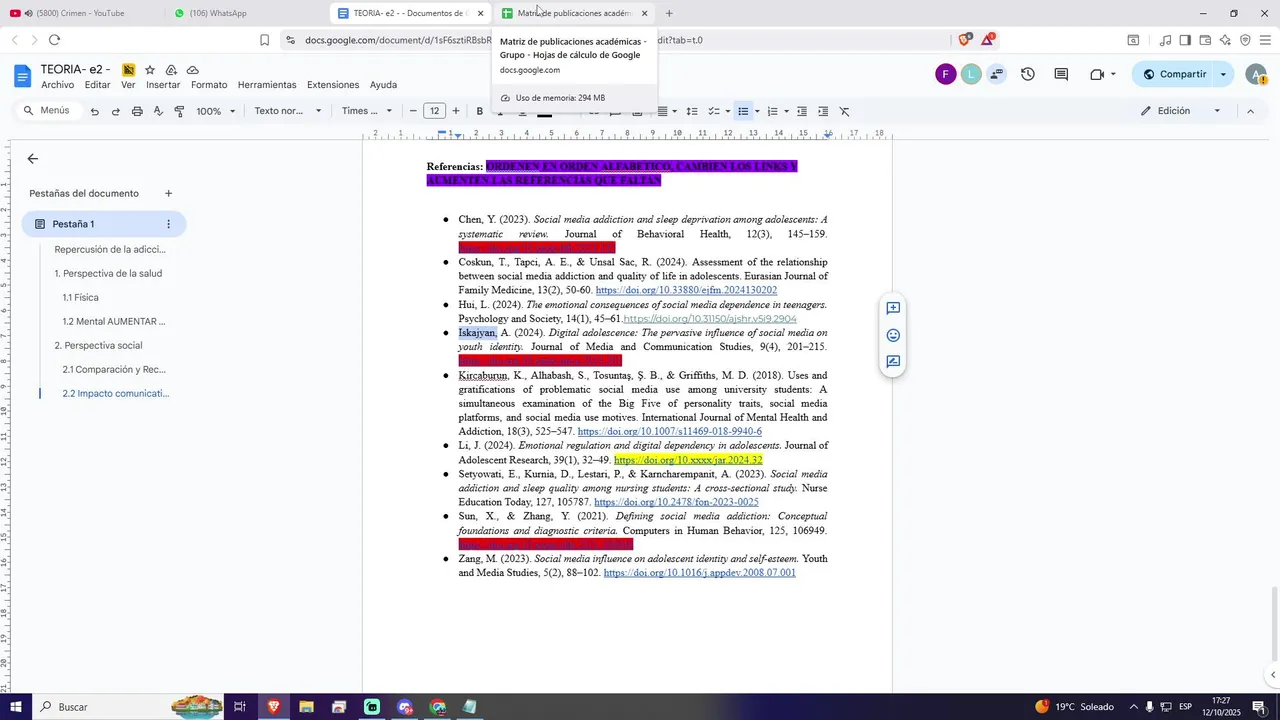Open link doi.org/10.2478/fon-2023-0025
The height and width of the screenshot is (720, 1280).
[676, 502]
